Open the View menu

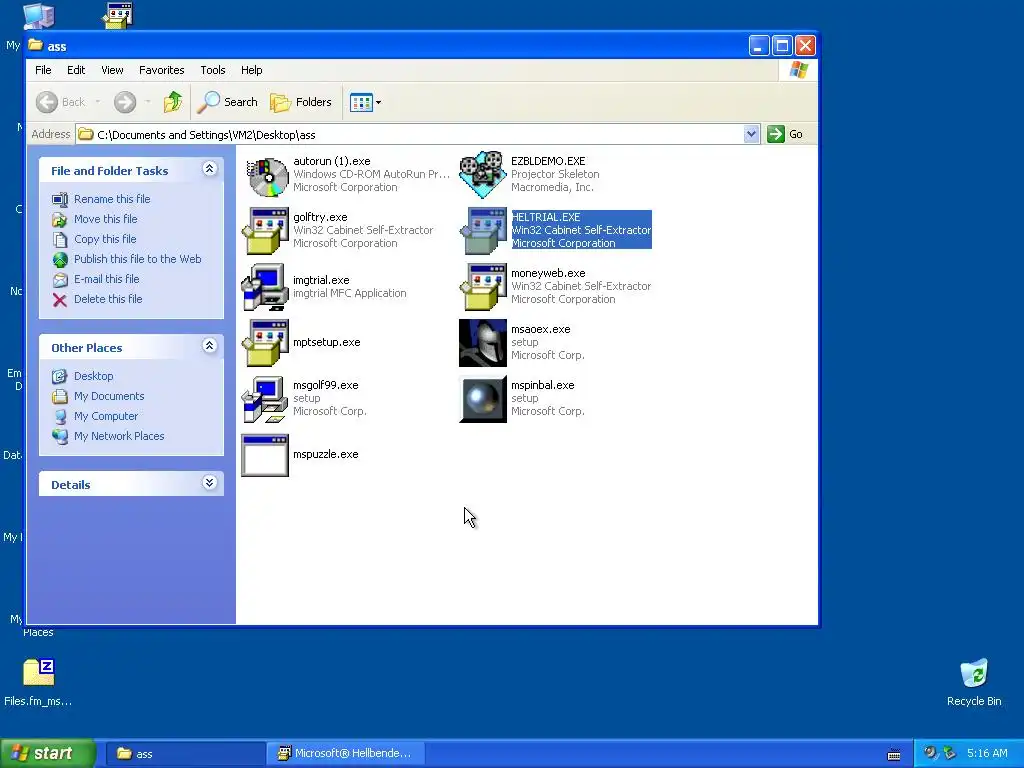tap(112, 70)
